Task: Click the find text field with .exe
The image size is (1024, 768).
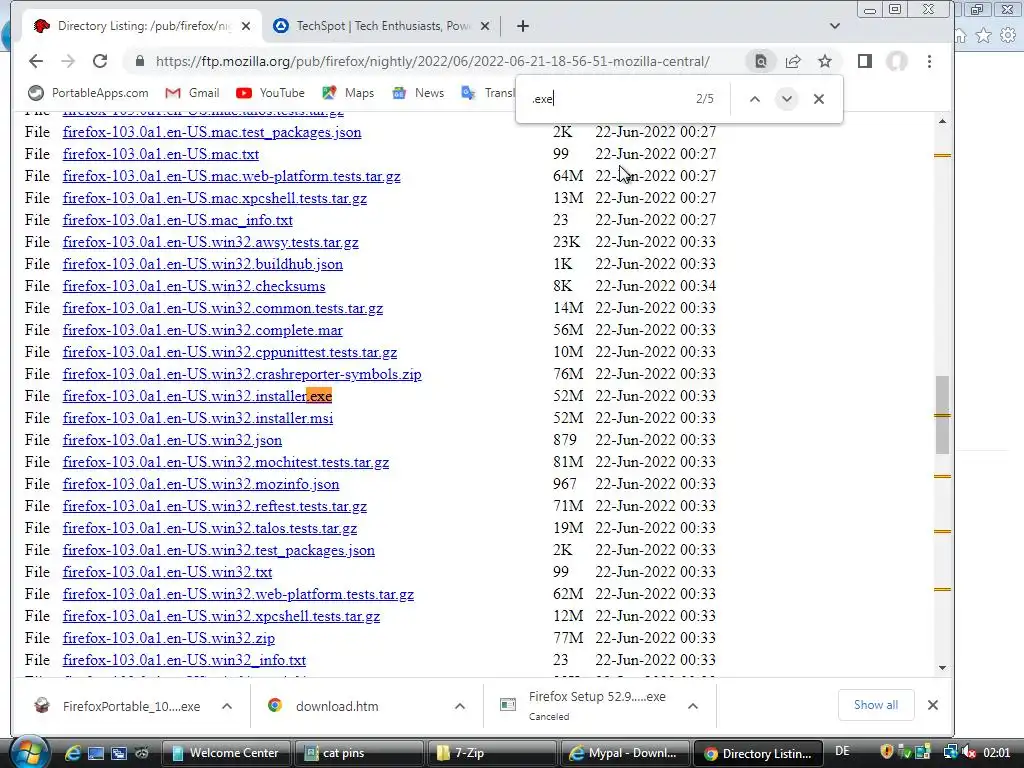Action: point(607,99)
